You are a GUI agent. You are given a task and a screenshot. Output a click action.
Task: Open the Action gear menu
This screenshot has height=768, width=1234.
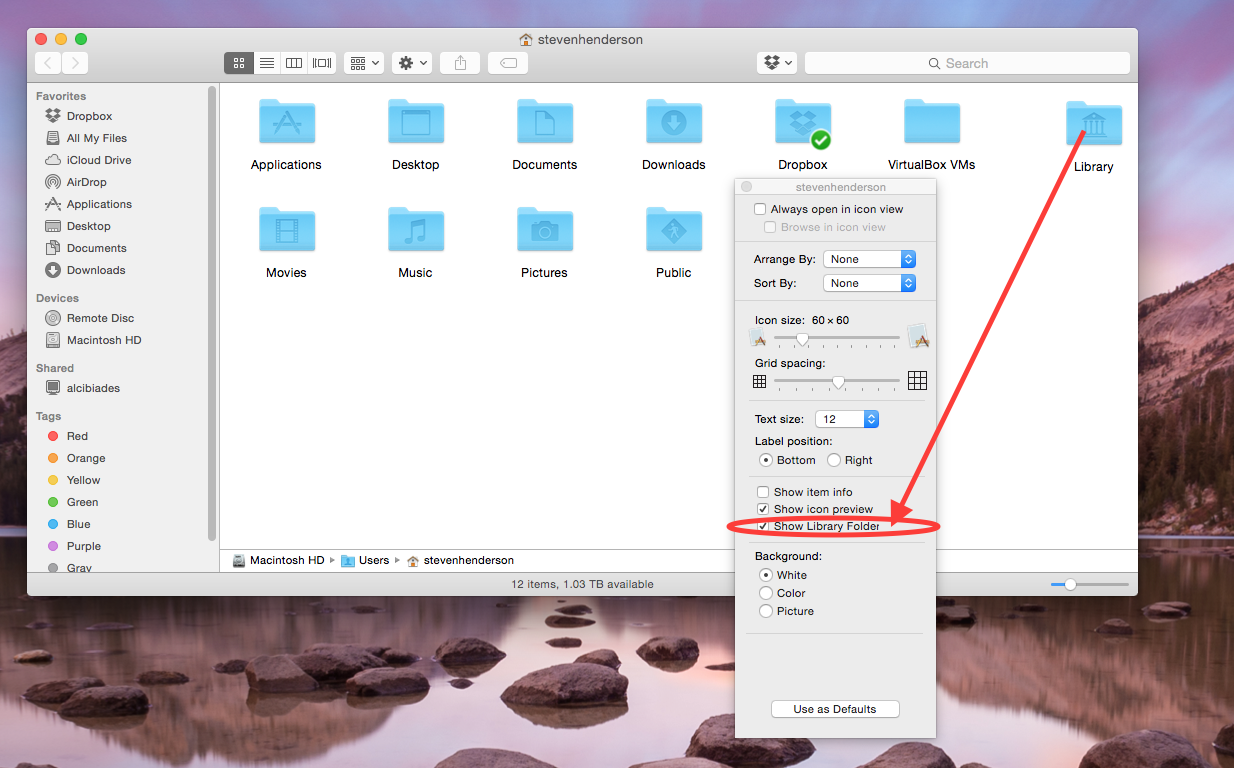point(413,63)
